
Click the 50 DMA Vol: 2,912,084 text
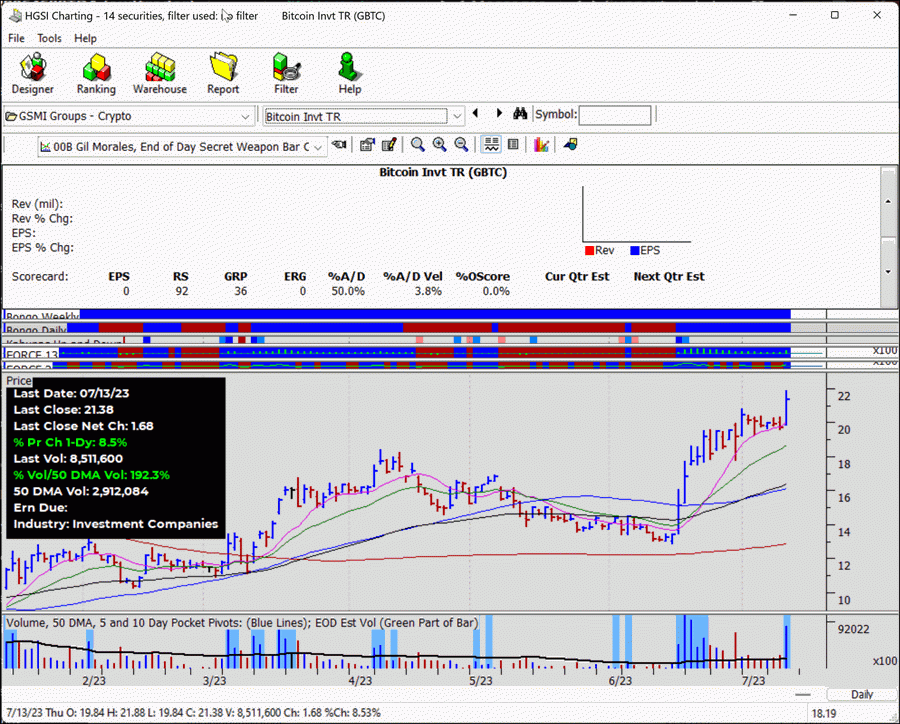[x=80, y=491]
